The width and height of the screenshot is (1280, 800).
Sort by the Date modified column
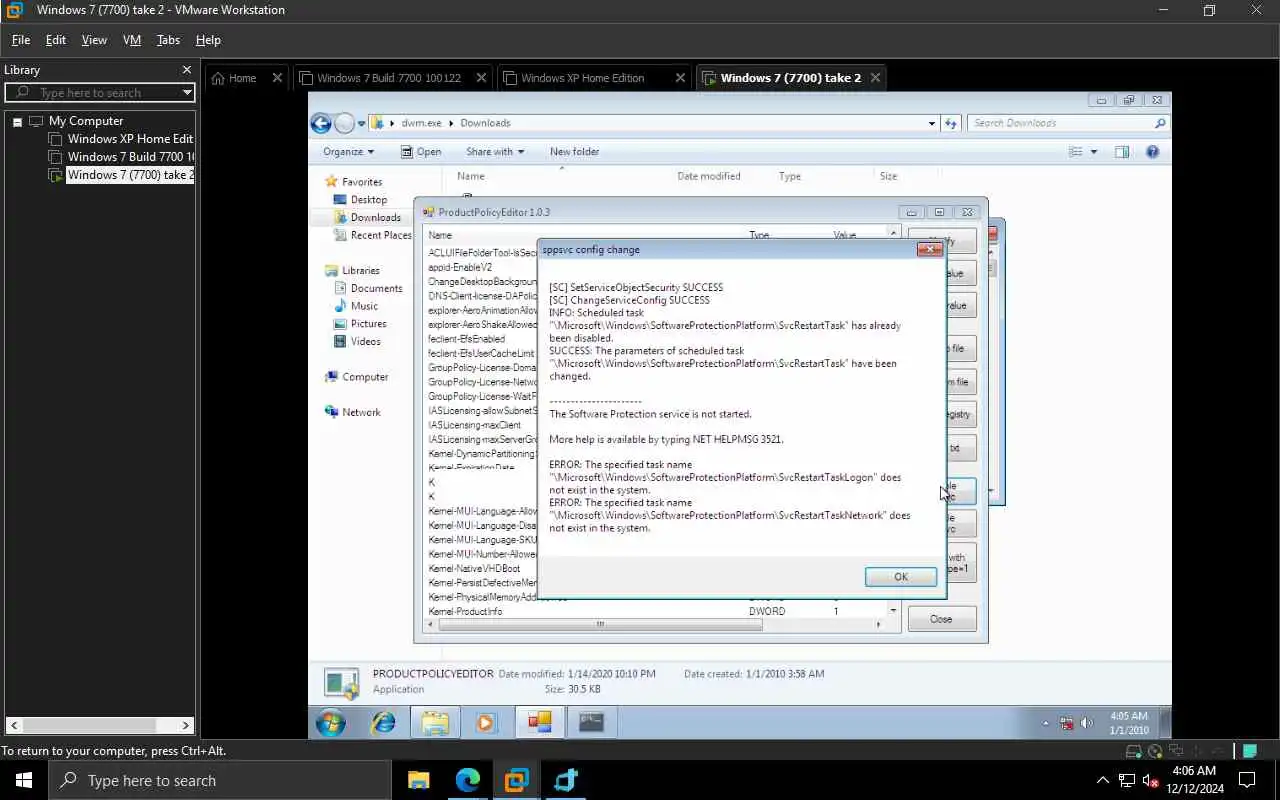point(708,176)
